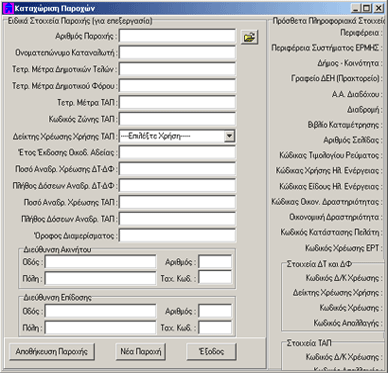Screen dimensions: 388x373
Task: Click the Γραφείο ΔΕΗ (Πρακτορείο) label
Action: [x=337, y=79]
